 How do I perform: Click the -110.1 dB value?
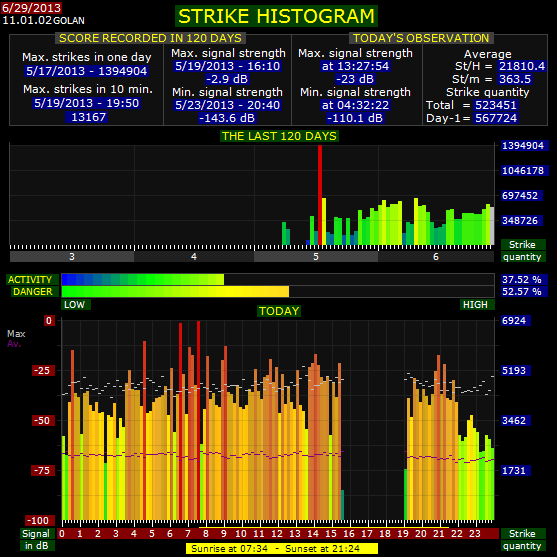tap(355, 118)
